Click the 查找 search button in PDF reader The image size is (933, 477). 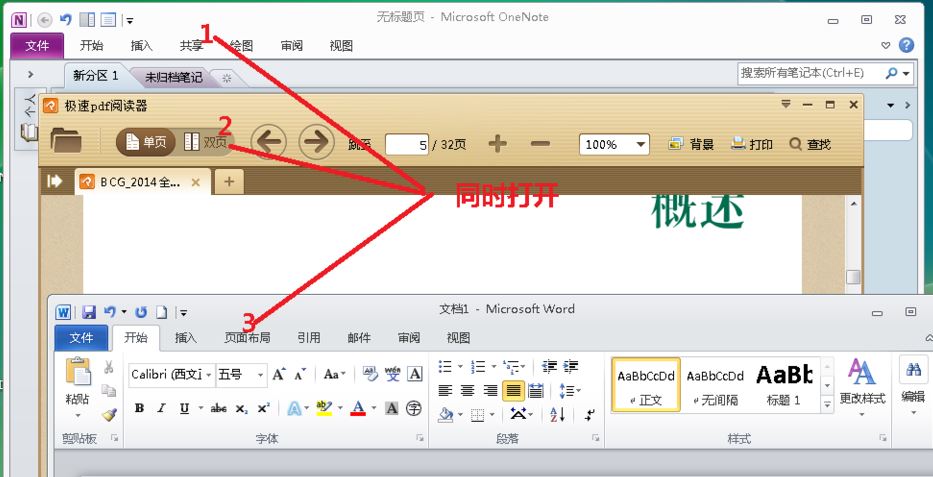pos(810,144)
